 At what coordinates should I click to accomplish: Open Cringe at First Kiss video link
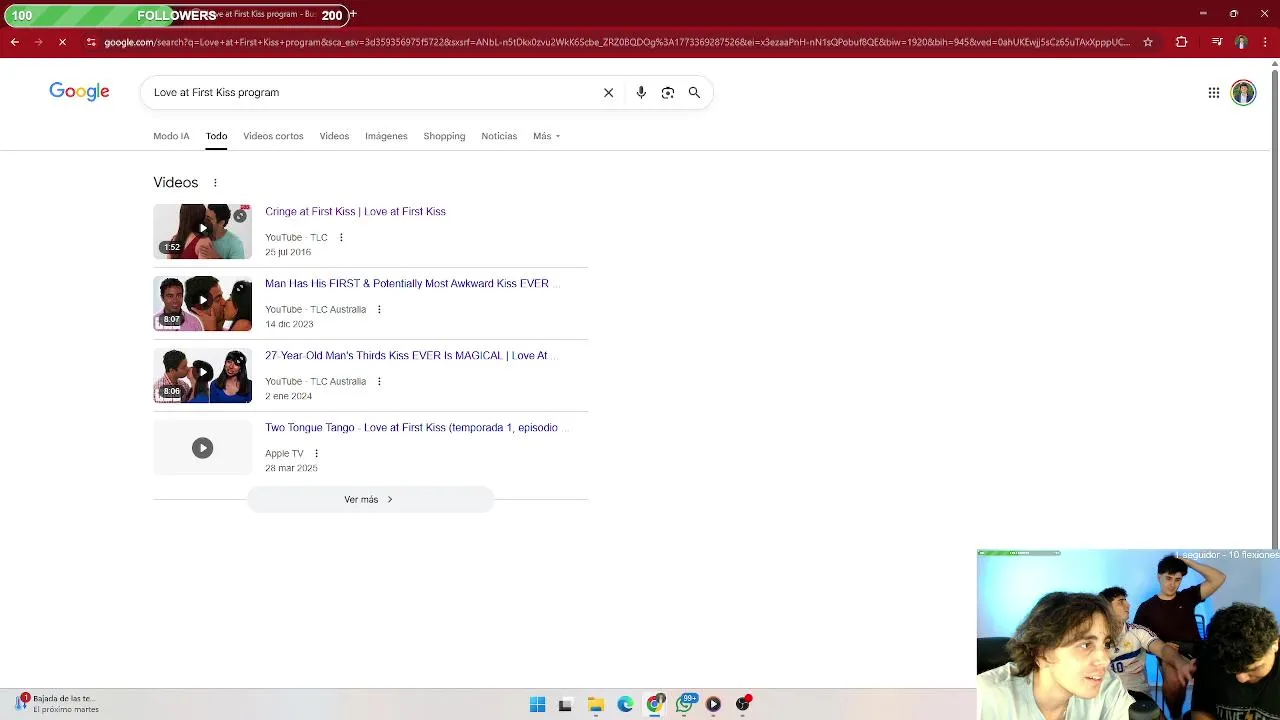pos(355,212)
